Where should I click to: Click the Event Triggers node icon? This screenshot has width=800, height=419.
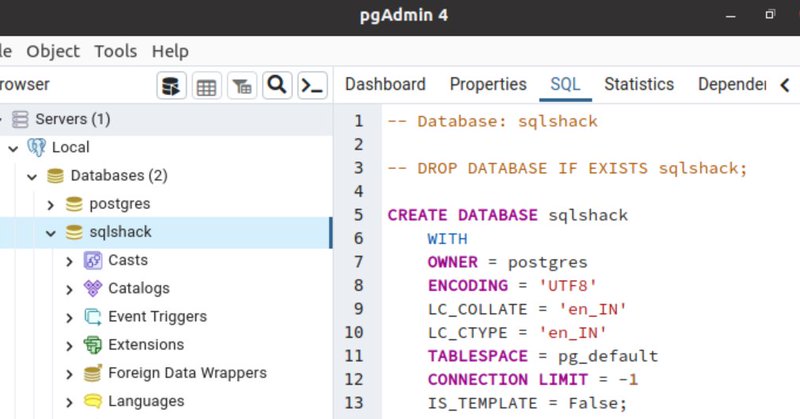[x=93, y=317]
